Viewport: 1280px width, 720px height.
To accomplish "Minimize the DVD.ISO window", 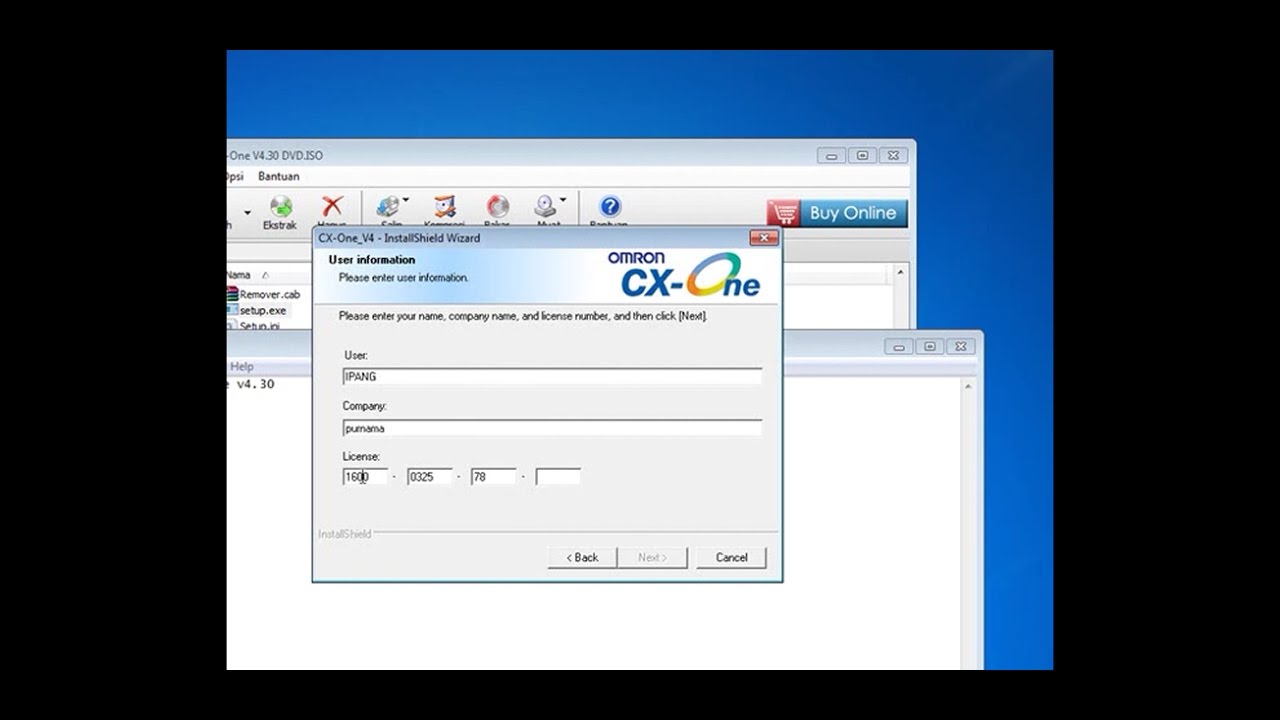I will [x=831, y=156].
